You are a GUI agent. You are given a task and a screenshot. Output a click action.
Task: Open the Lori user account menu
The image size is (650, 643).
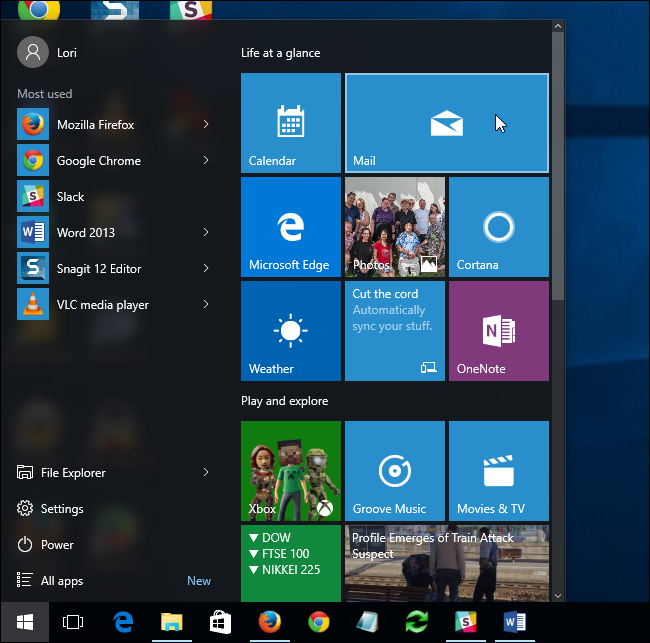click(x=50, y=52)
